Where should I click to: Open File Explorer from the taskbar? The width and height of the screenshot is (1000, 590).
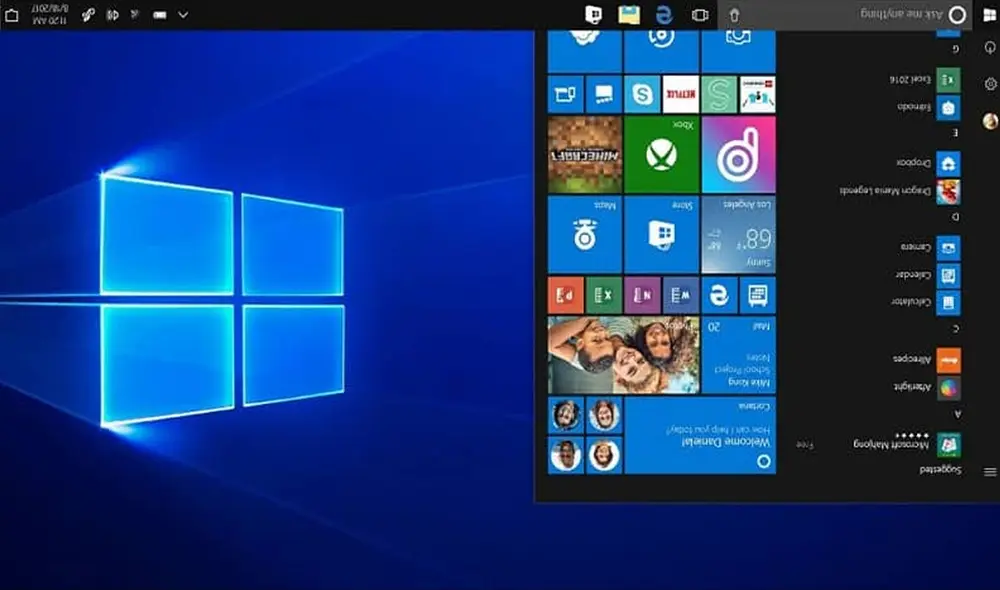click(629, 14)
